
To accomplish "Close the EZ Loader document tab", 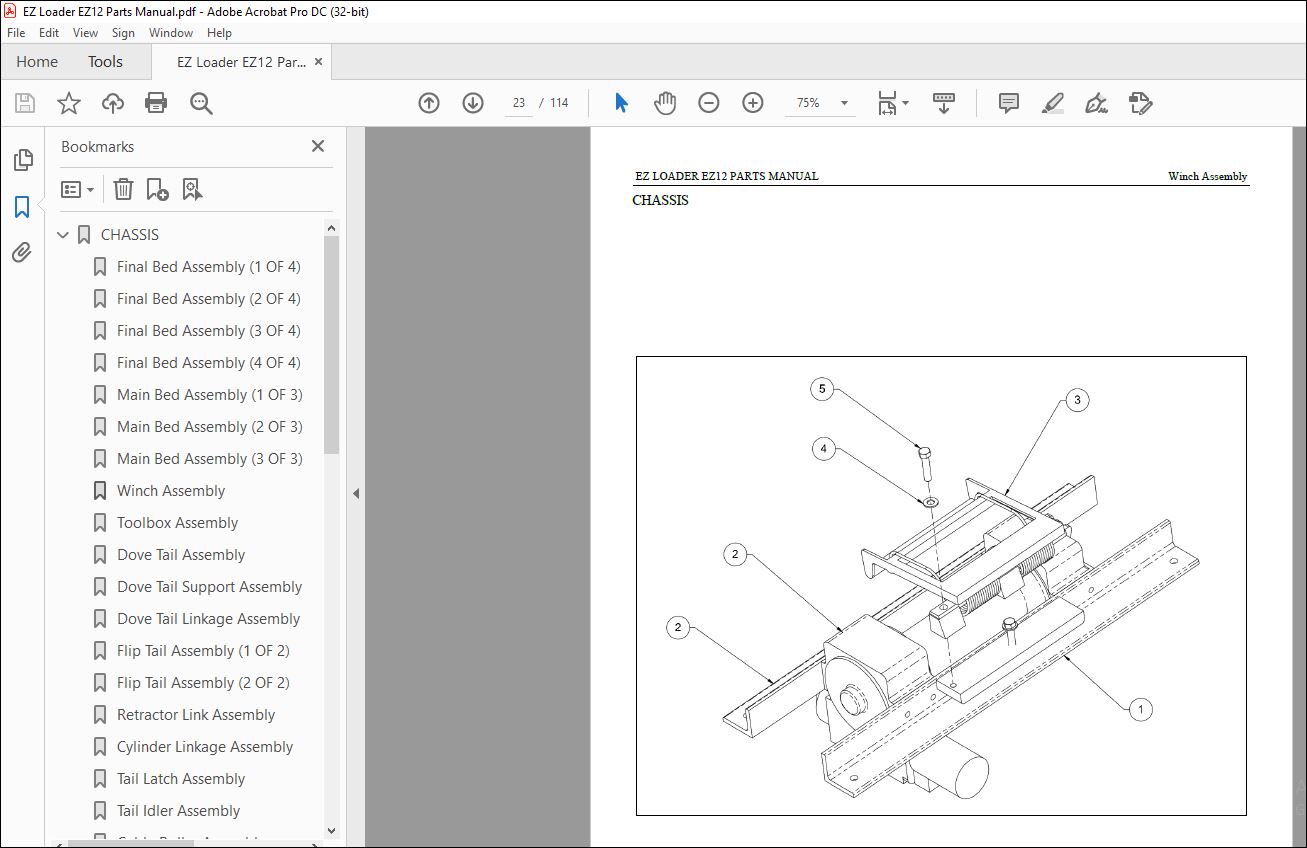I will pyautogui.click(x=319, y=62).
